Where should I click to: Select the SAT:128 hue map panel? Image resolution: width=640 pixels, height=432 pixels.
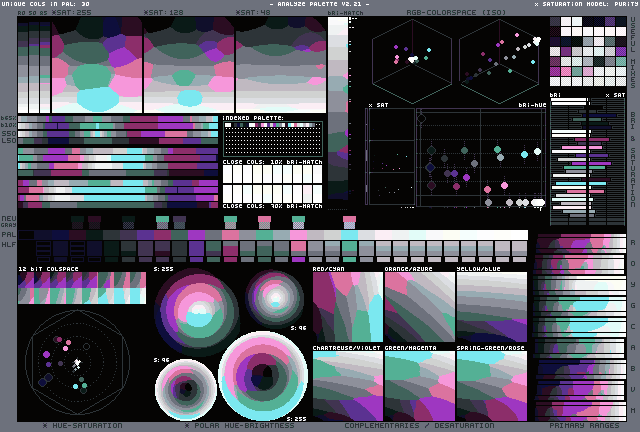point(188,65)
